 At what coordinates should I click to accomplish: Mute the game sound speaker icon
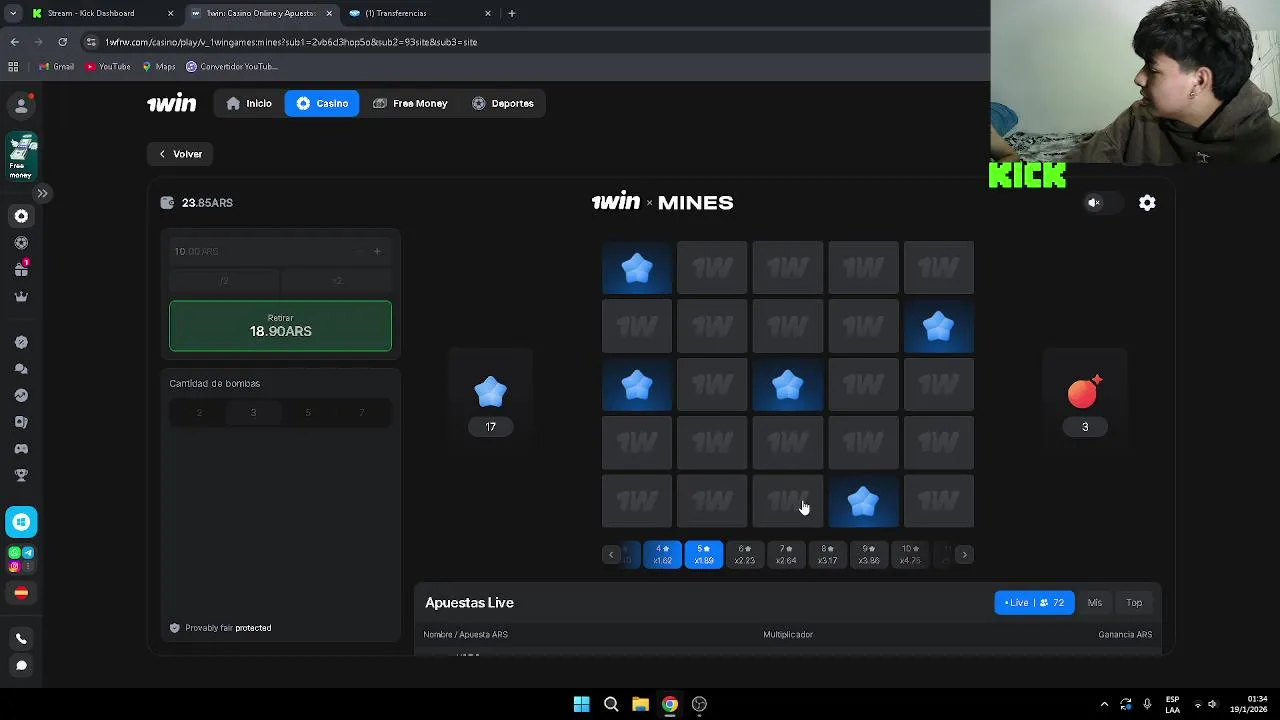(1094, 203)
